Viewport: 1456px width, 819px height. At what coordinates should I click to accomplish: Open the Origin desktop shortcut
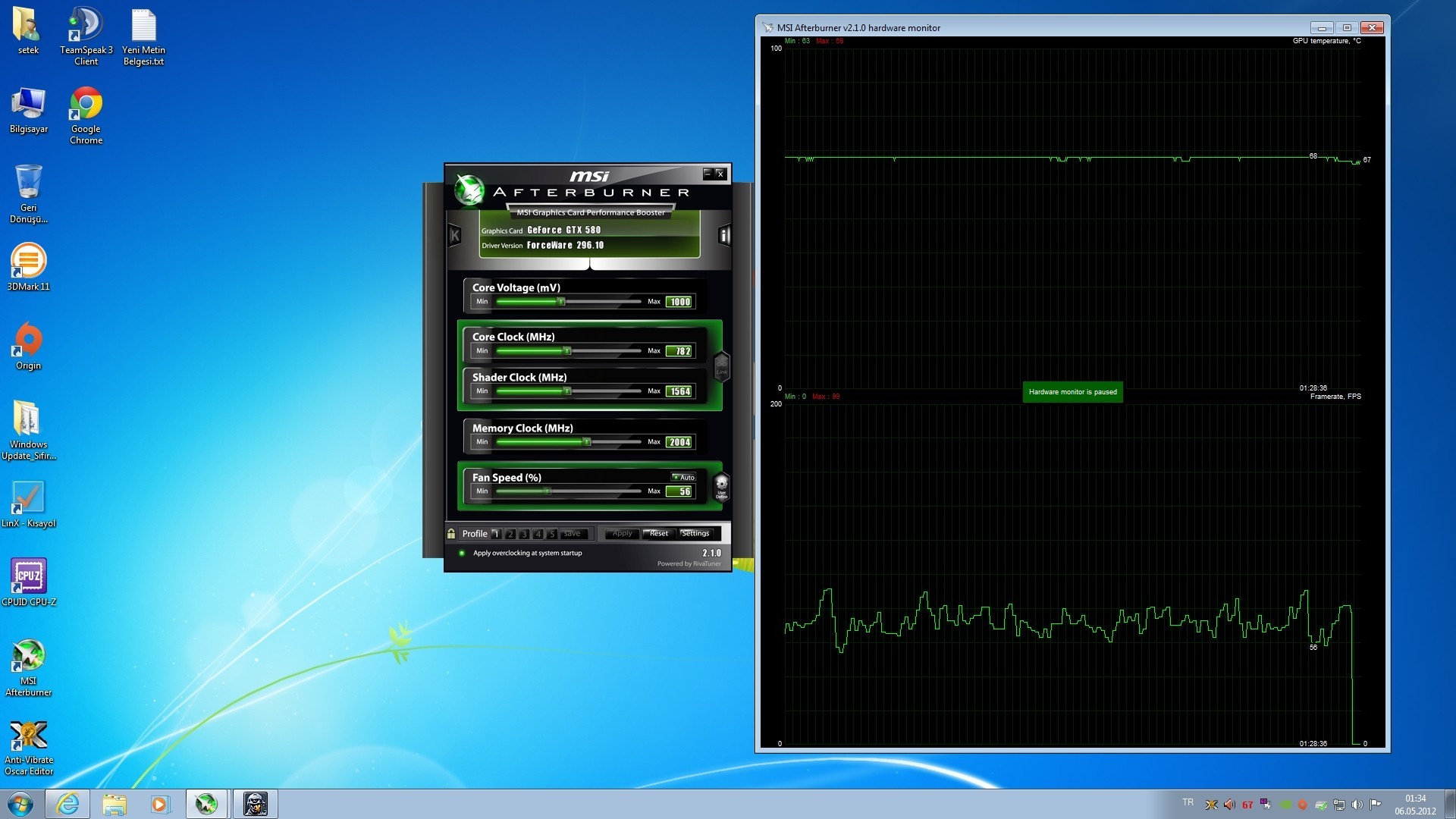[x=28, y=346]
